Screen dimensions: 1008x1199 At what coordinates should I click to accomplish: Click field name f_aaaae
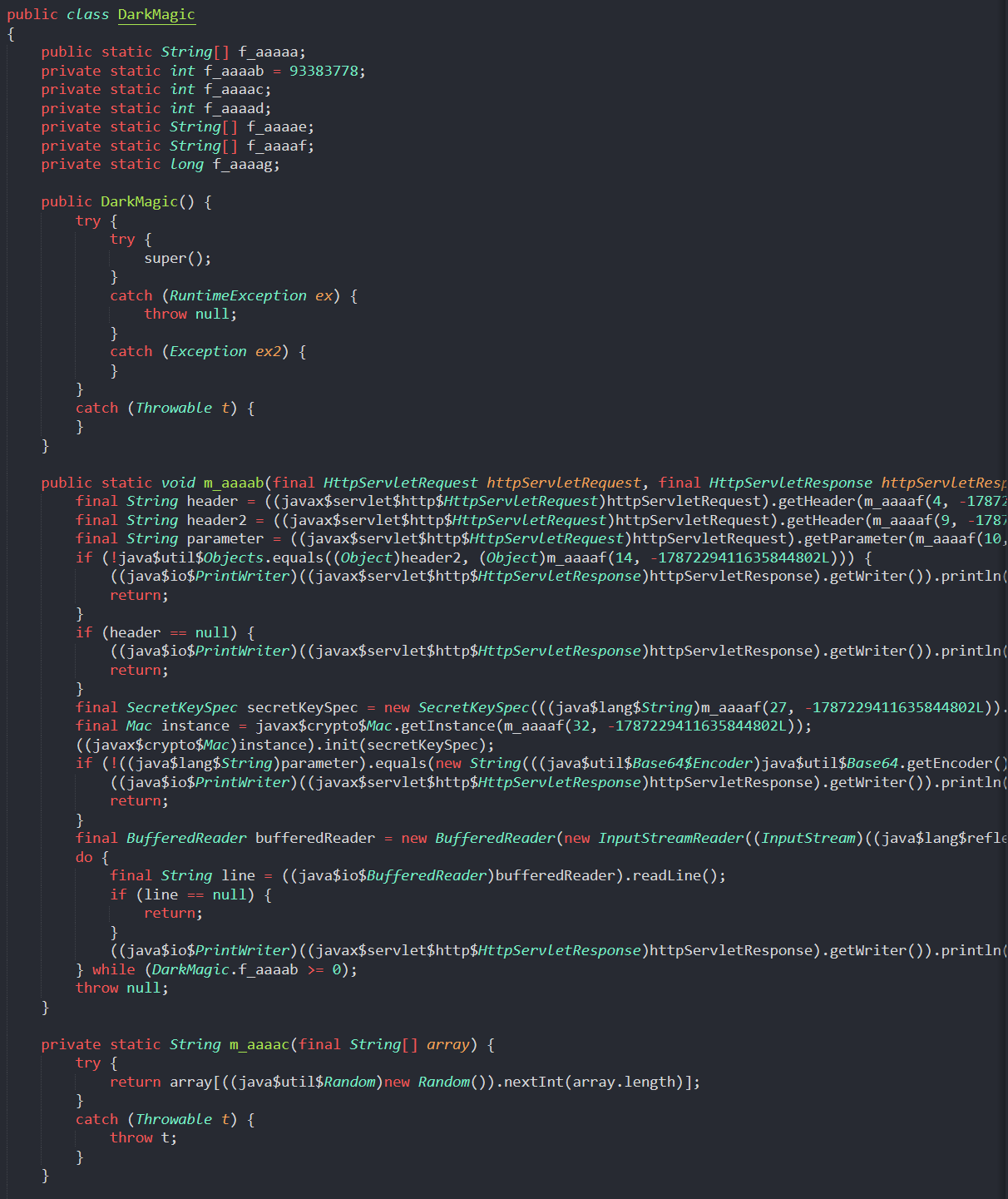(277, 126)
